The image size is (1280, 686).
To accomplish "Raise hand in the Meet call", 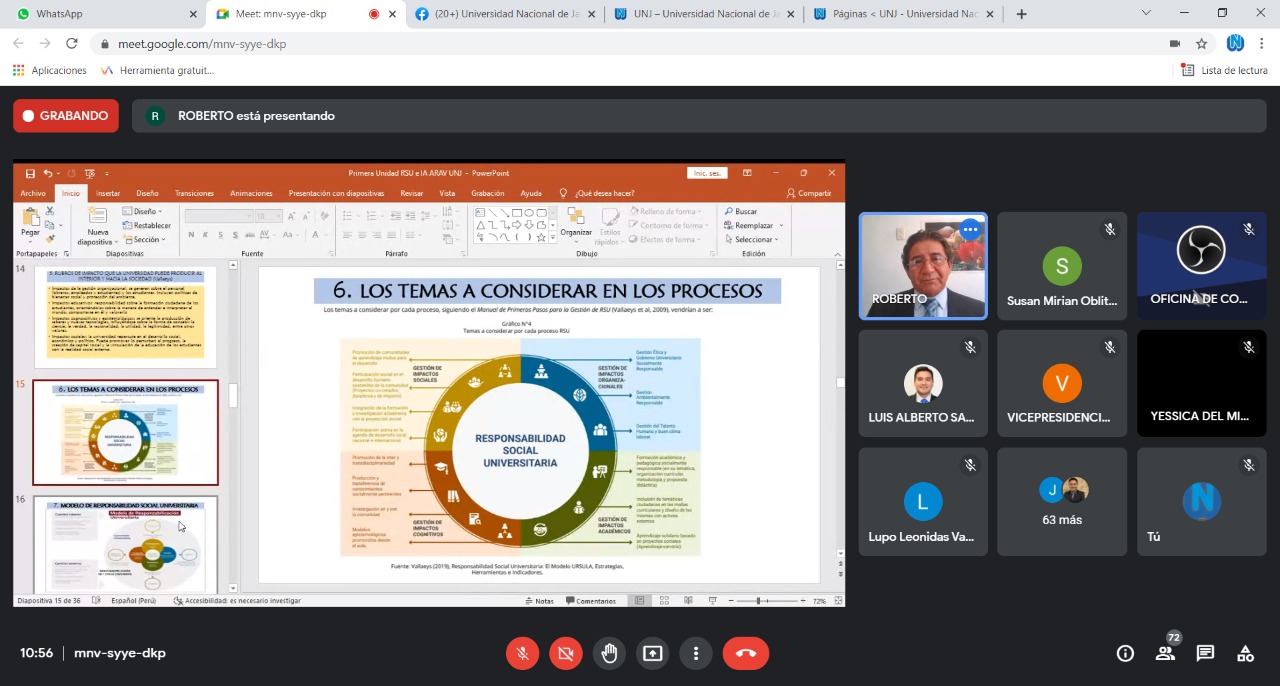I will (x=609, y=653).
